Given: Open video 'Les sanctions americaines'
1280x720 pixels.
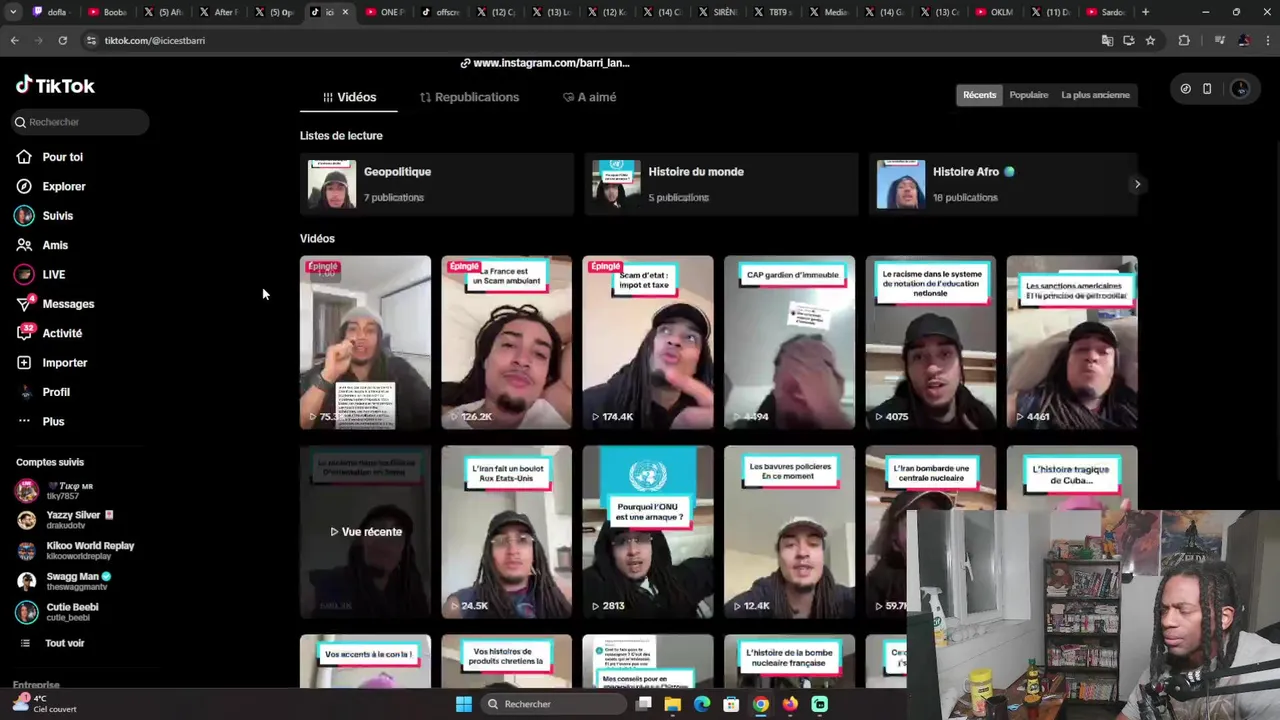Looking at the screenshot, I should (x=1072, y=342).
